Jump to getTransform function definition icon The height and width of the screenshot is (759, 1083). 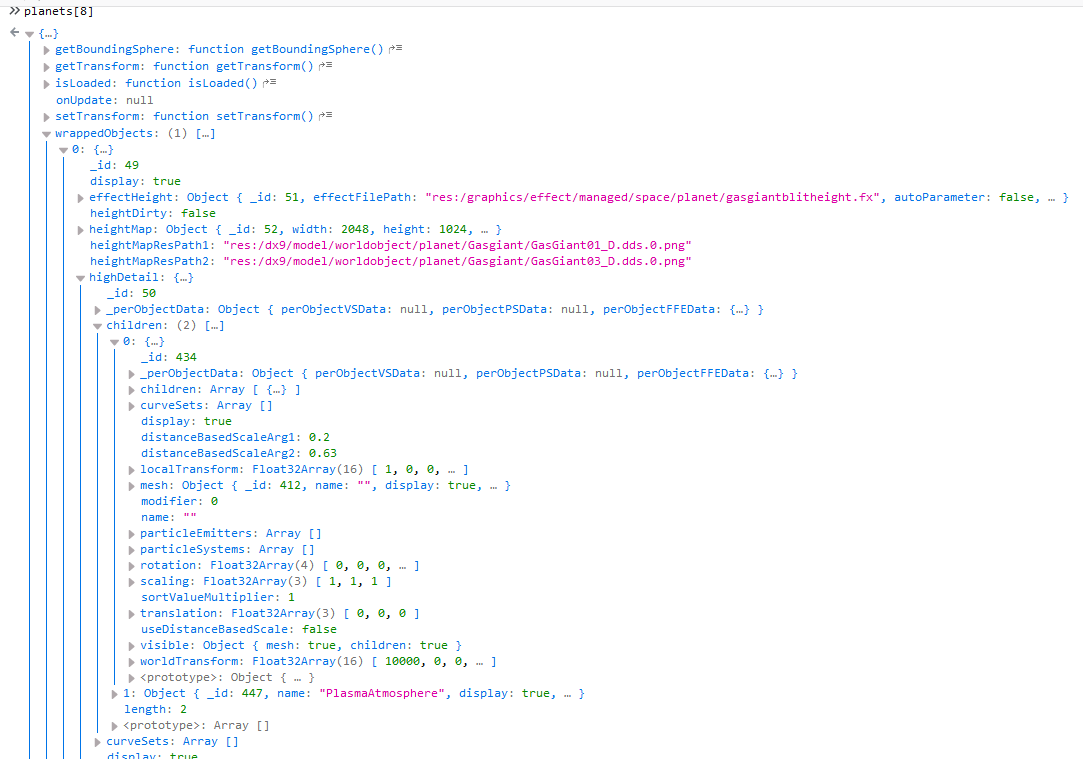(325, 66)
